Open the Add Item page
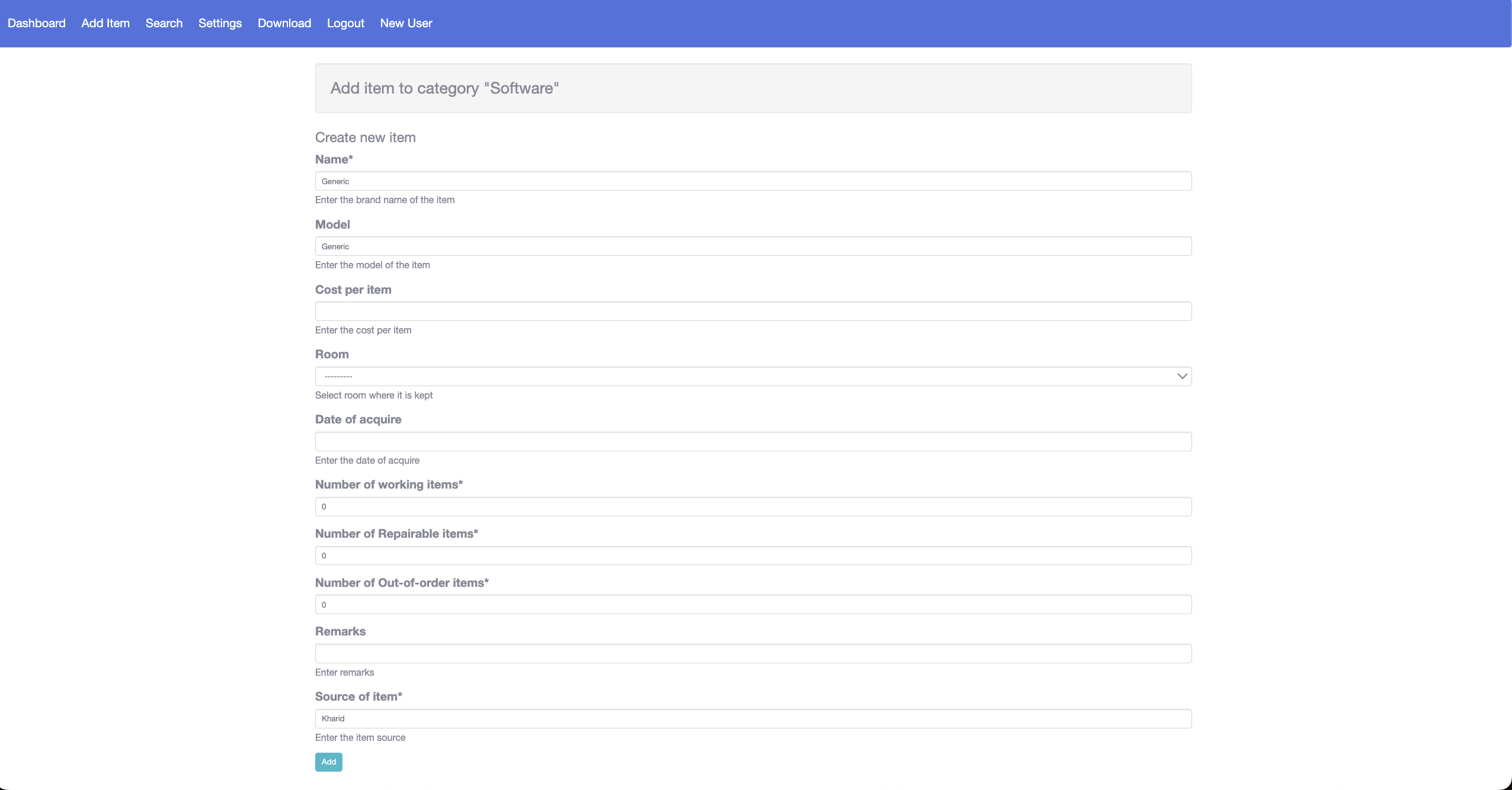1512x790 pixels. pos(105,23)
